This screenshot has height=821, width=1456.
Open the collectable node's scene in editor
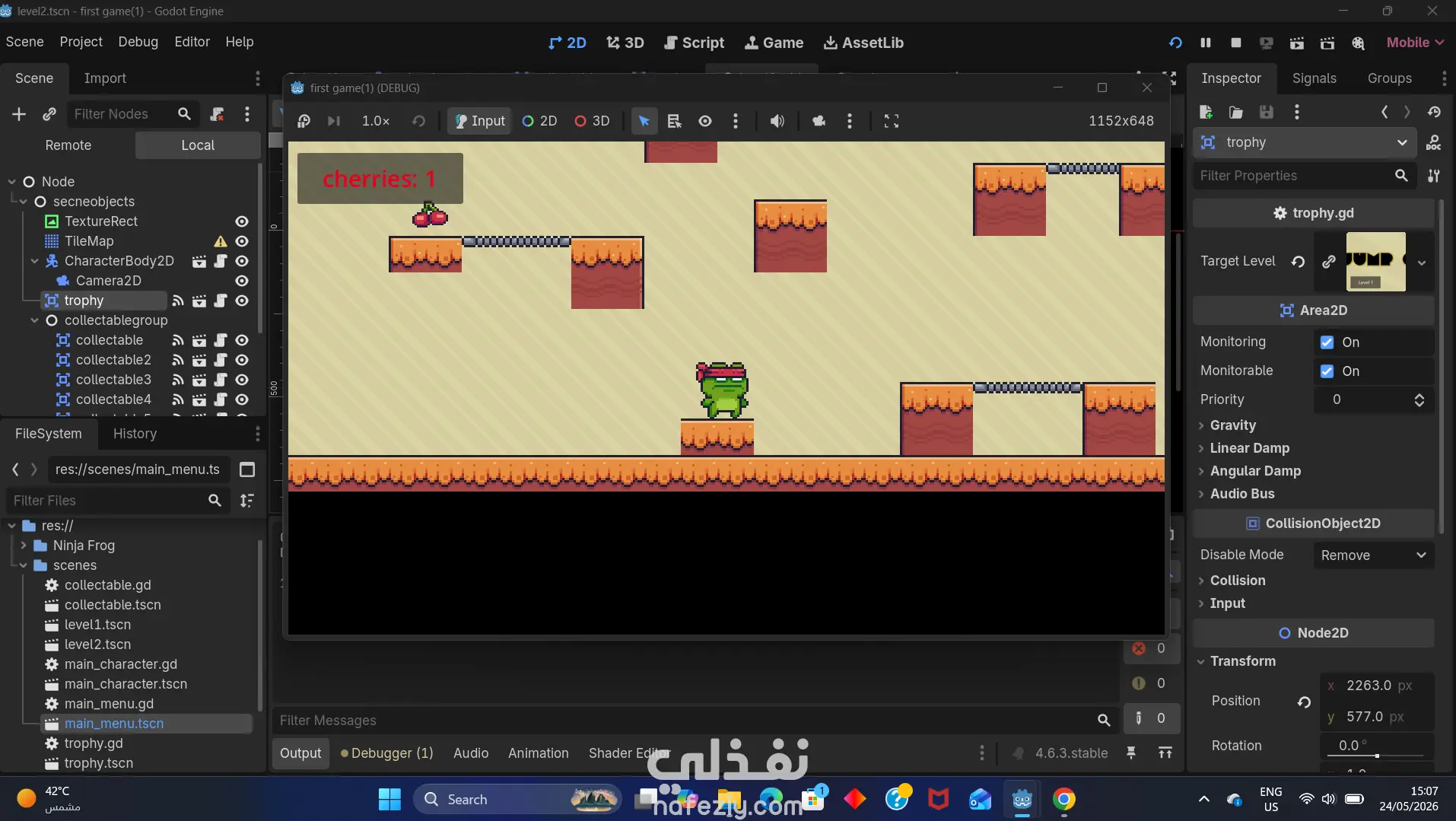point(199,340)
